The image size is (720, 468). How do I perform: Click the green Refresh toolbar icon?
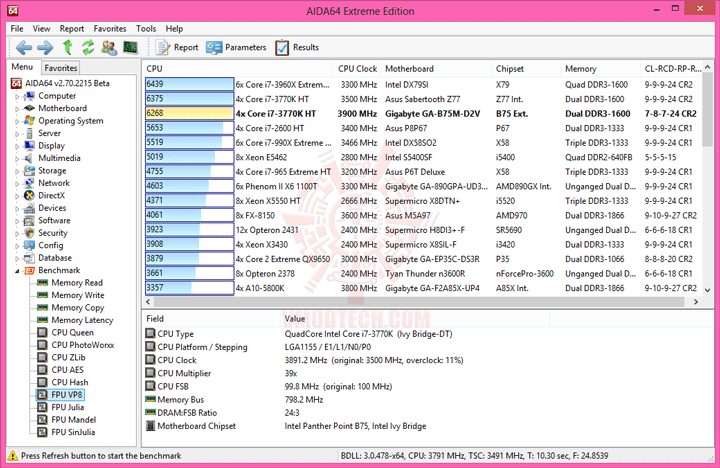tap(88, 47)
